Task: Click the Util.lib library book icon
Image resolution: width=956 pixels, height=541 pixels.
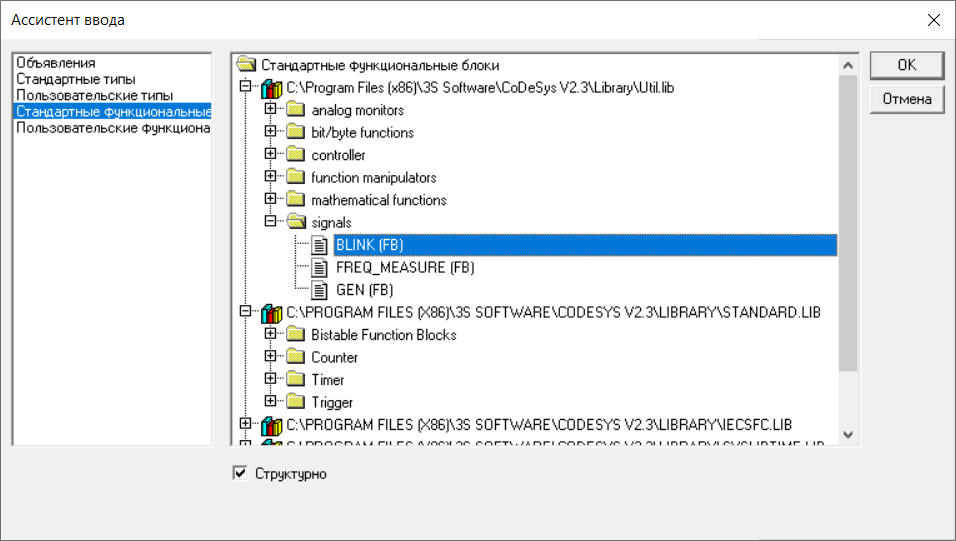Action: click(271, 88)
